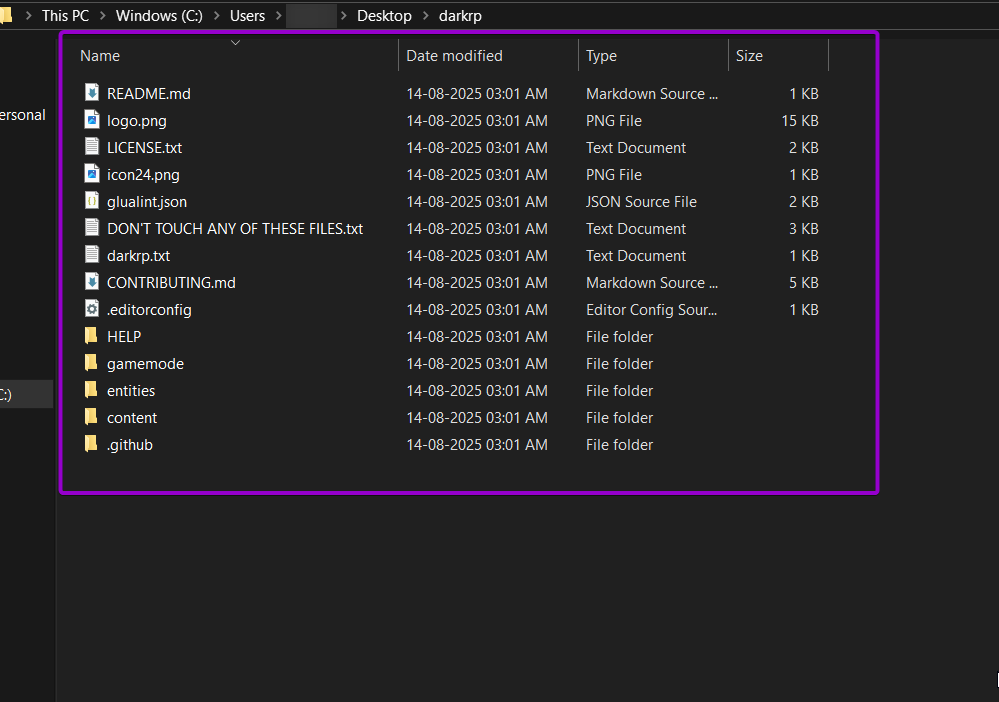Click the Text Document type of darkrp.txt
The height and width of the screenshot is (702, 999).
[636, 256]
